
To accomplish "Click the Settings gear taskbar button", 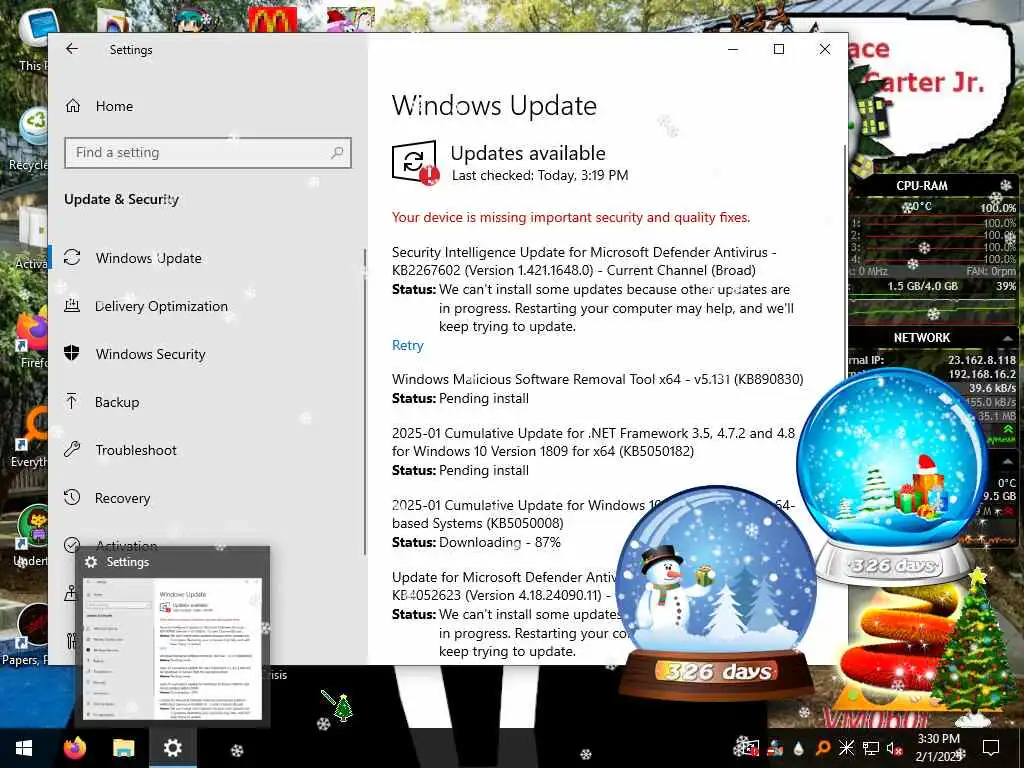I will (x=172, y=748).
